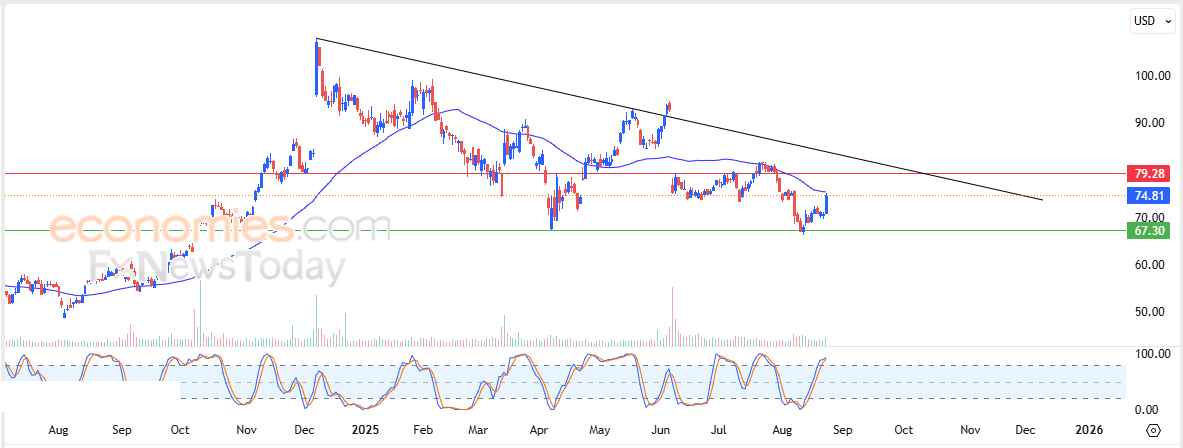Open chart settings hexagon icon
This screenshot has width=1183, height=448.
1153,430
